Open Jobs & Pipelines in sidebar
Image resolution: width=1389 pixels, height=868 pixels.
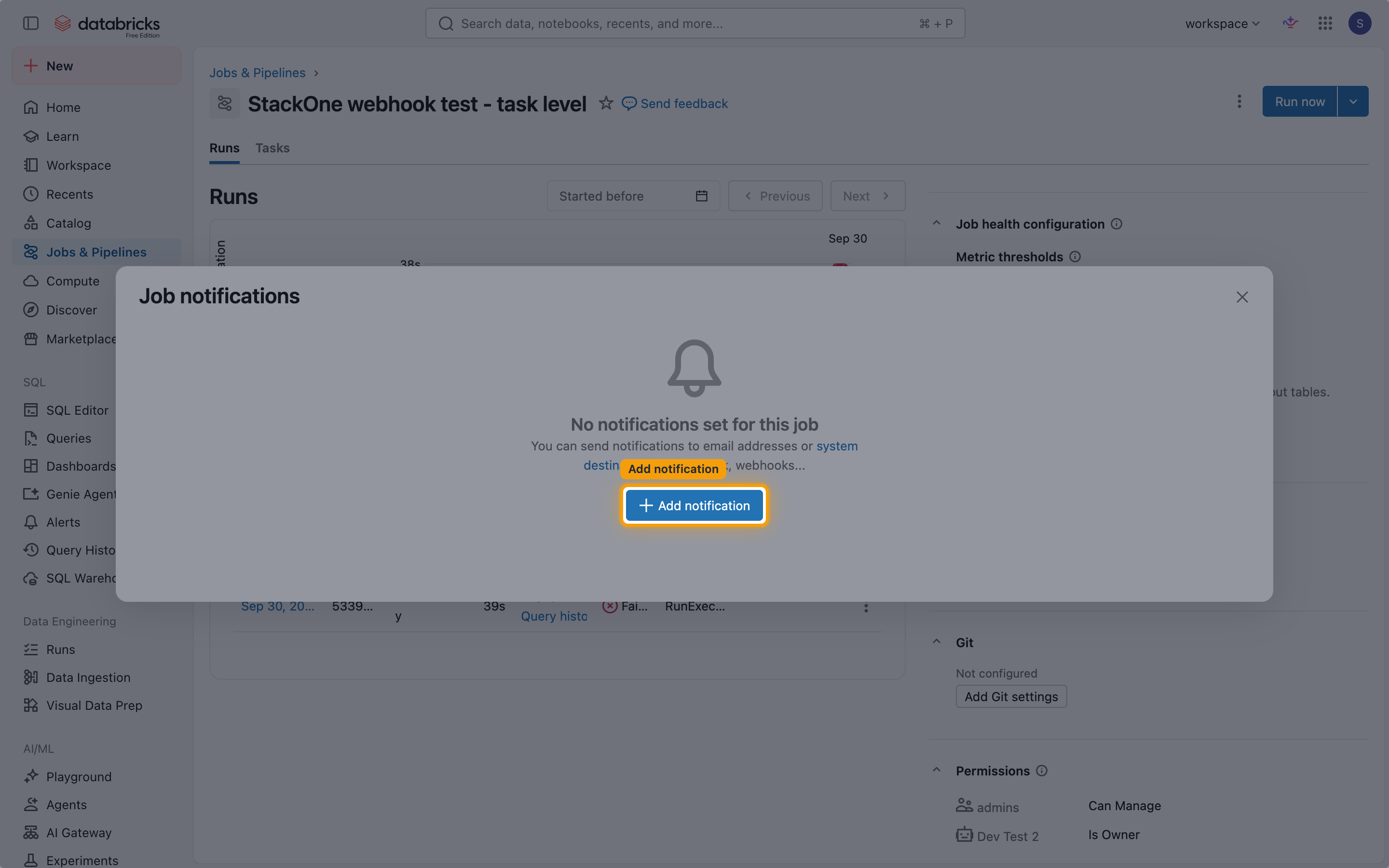point(96,252)
